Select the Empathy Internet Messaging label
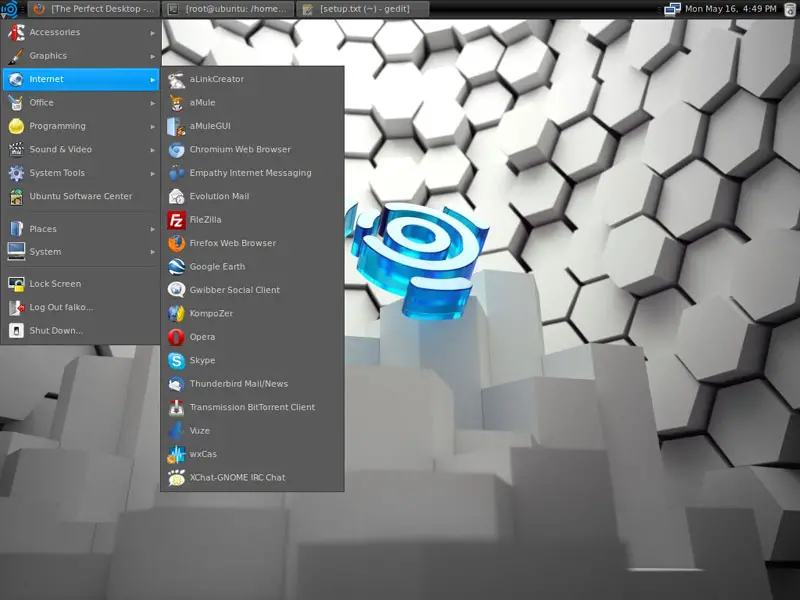The image size is (800, 600). (x=251, y=173)
